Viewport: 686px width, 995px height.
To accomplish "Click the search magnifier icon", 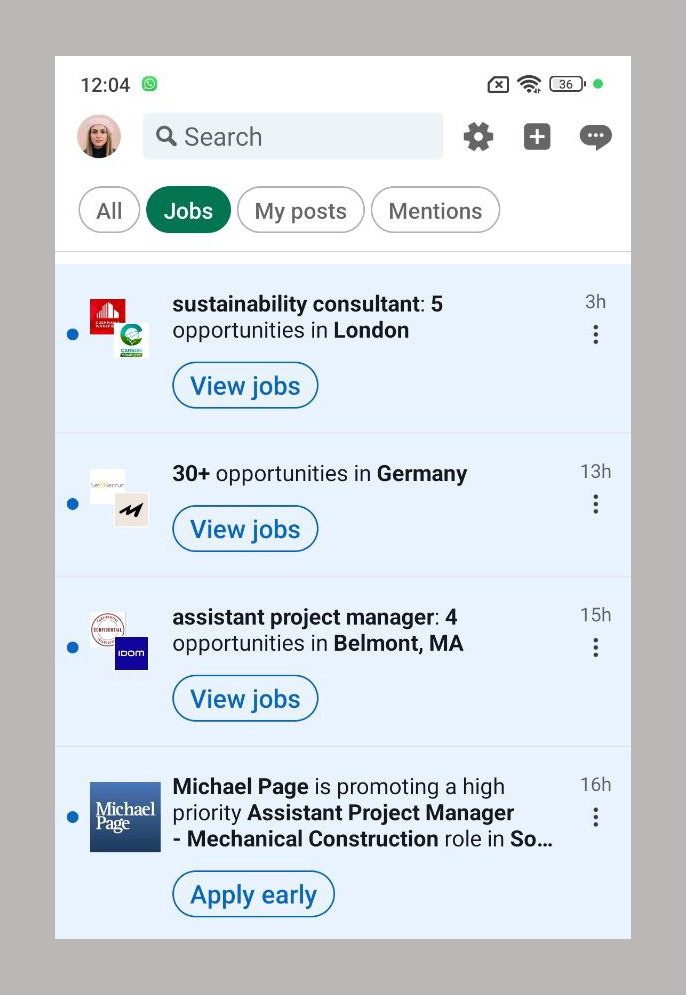I will [x=167, y=136].
